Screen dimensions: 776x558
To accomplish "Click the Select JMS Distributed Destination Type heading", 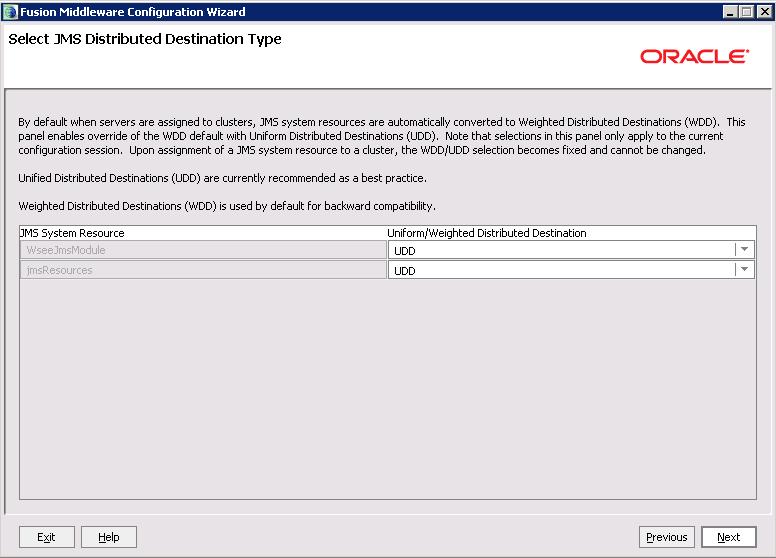I will [x=145, y=39].
